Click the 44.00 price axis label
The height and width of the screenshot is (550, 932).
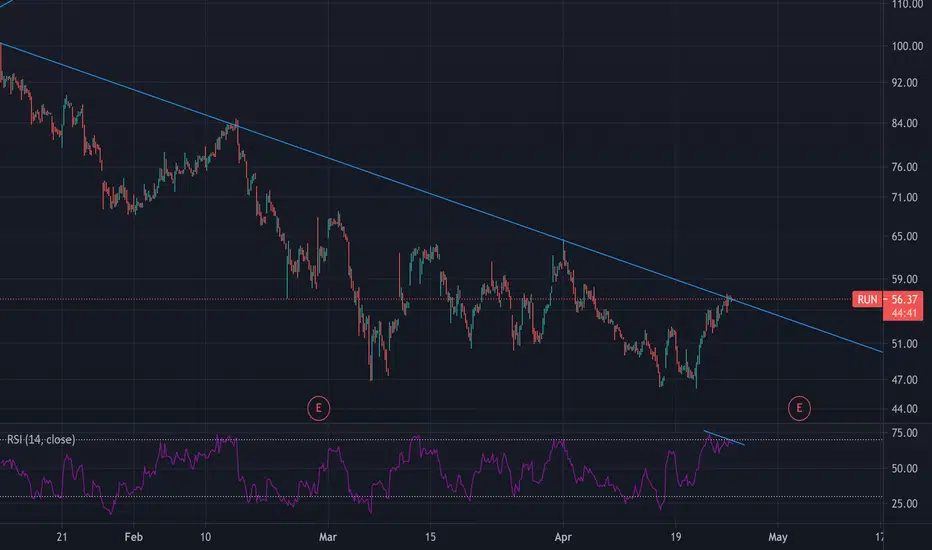tap(905, 408)
